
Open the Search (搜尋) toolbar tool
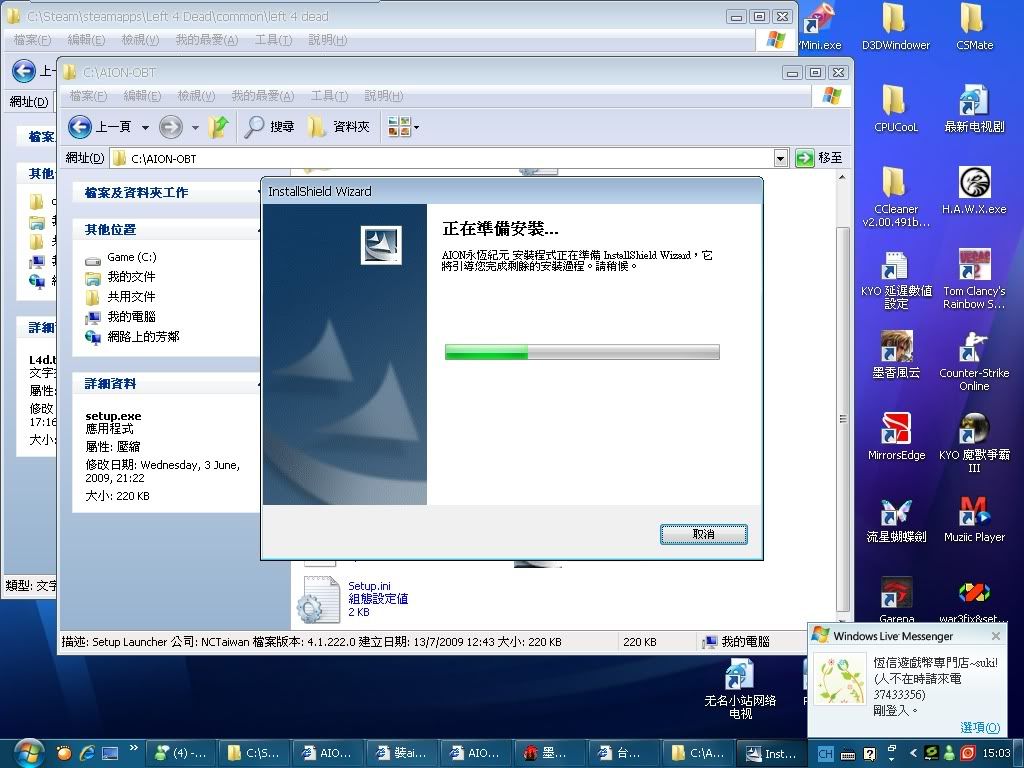[270, 127]
